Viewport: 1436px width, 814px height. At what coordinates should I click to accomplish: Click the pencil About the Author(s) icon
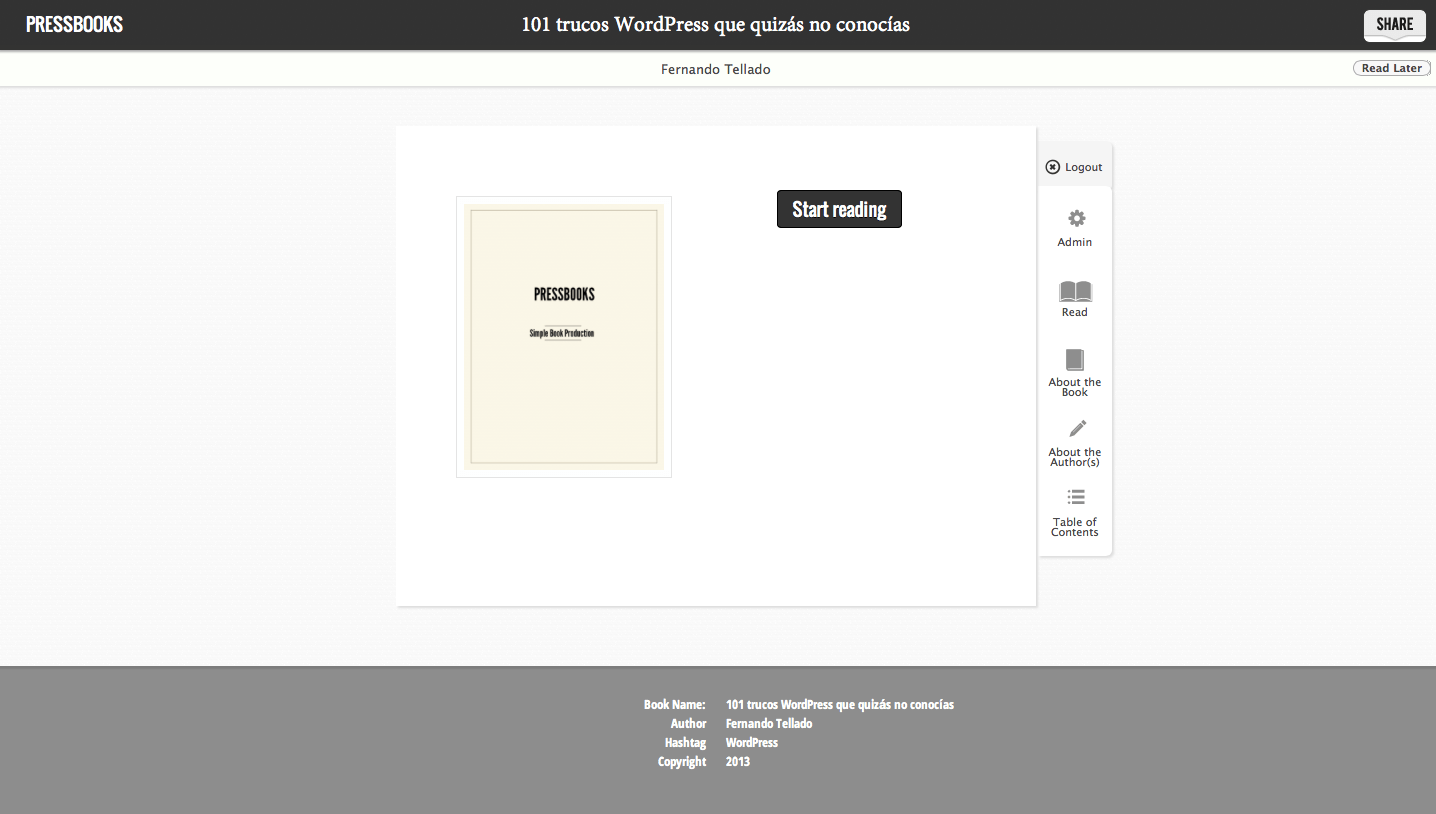(1077, 428)
